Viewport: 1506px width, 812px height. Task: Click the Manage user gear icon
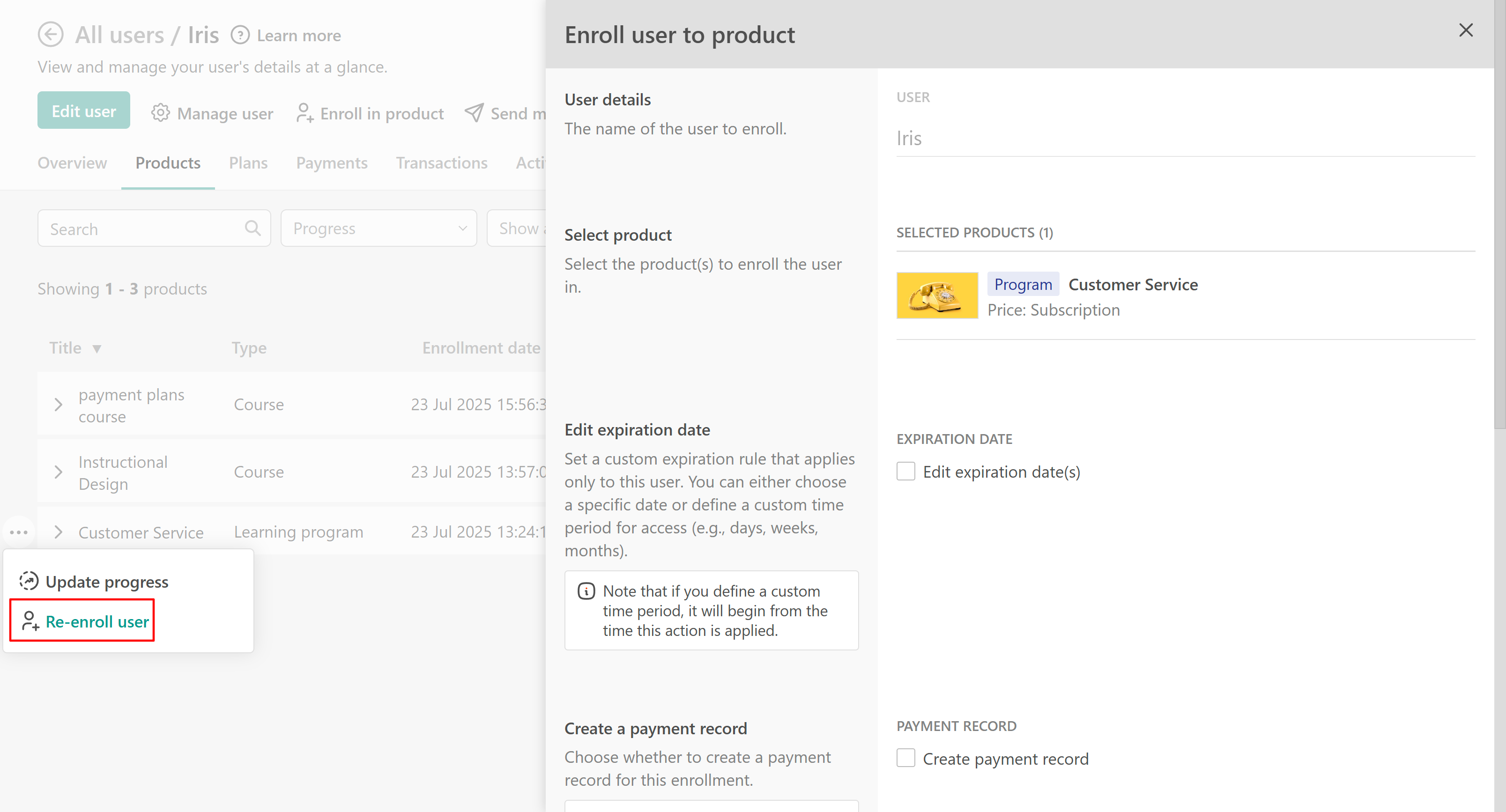160,112
